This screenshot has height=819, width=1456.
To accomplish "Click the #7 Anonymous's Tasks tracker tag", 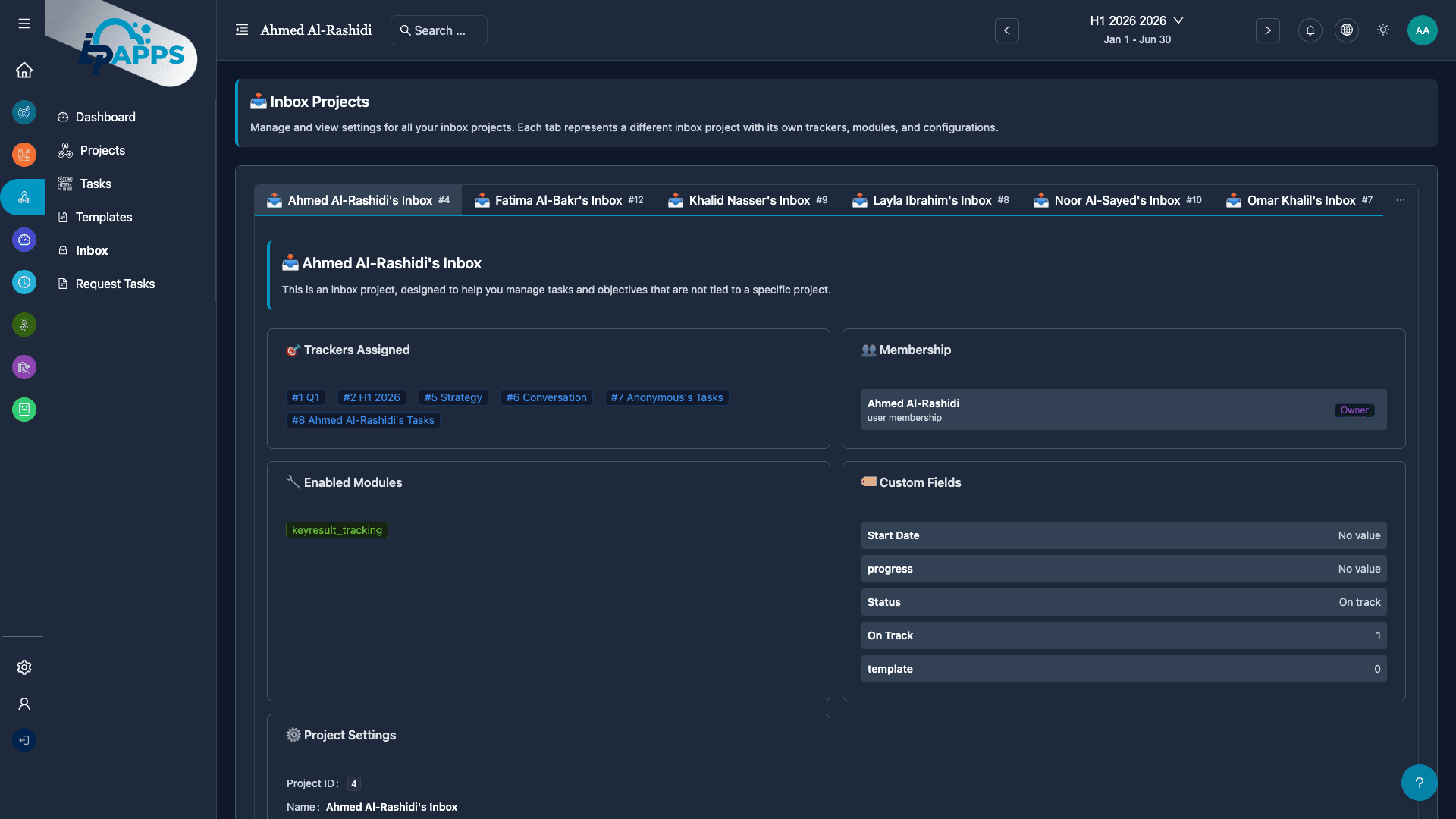I will (x=667, y=397).
